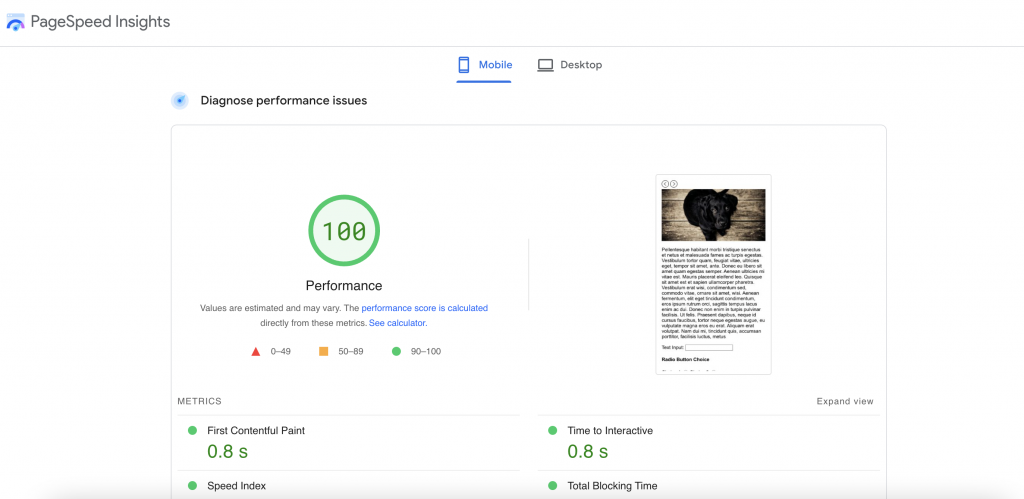This screenshot has width=1024, height=499.
Task: Switch to the Mobile tab
Action: coord(485,65)
